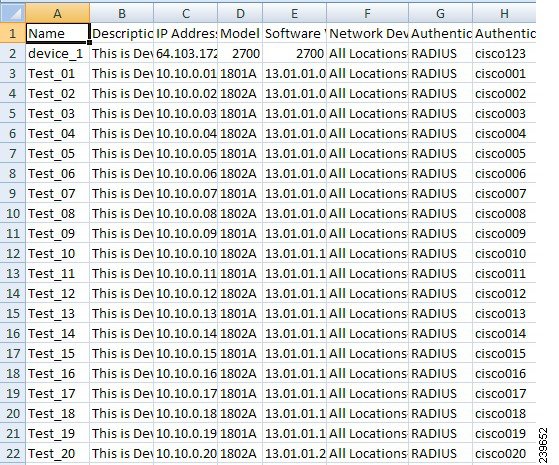Select row 1 header
Viewport: 559px width, 465px height.
tap(13, 33)
